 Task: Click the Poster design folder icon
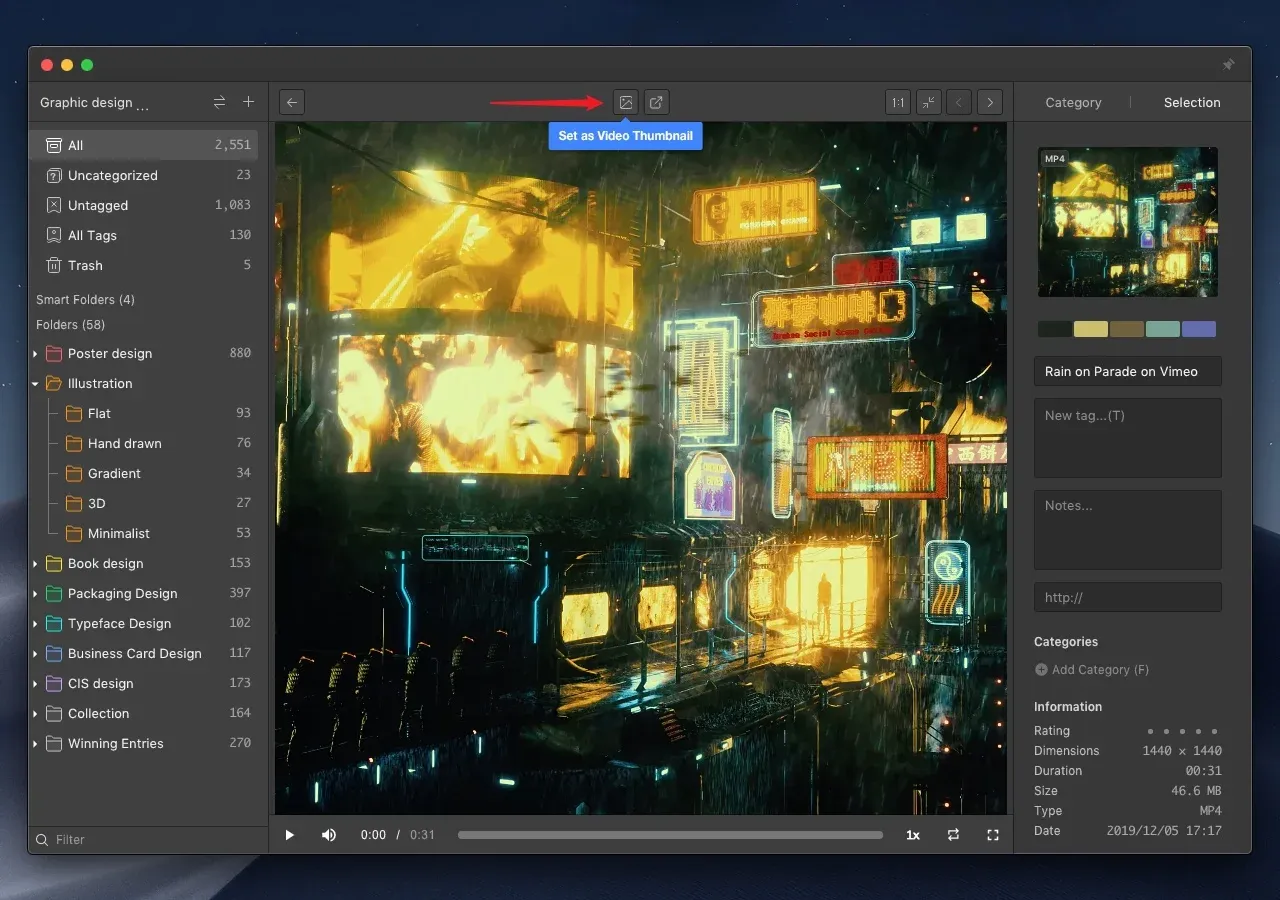(x=54, y=354)
